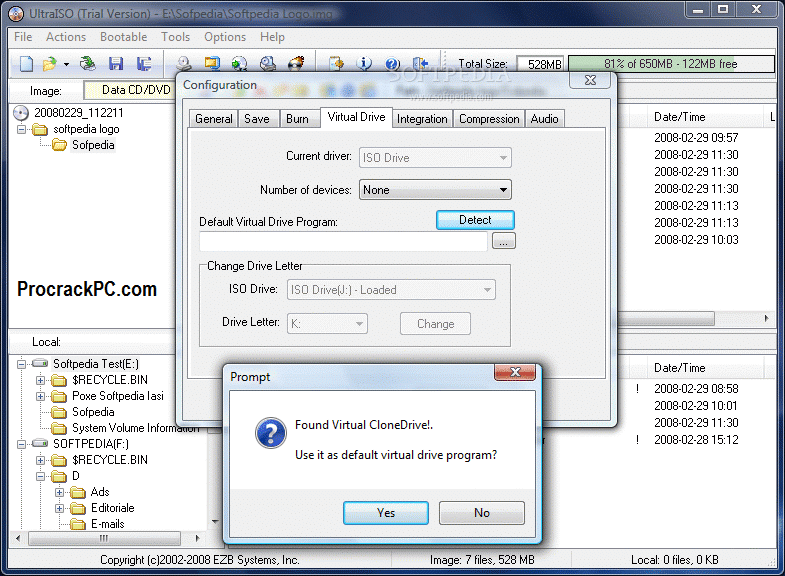The width and height of the screenshot is (785, 576).
Task: Click the blue Info toolbar icon
Action: coord(364,64)
